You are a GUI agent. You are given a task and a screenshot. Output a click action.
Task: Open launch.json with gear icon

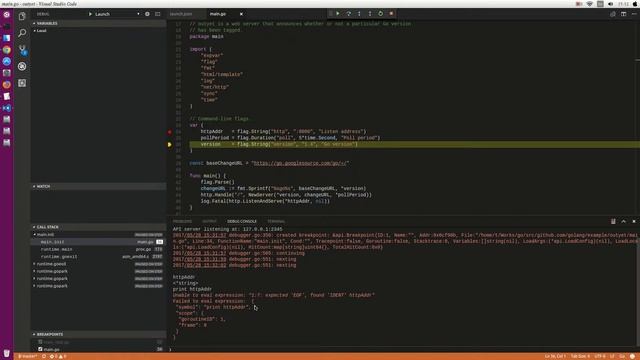[147, 14]
